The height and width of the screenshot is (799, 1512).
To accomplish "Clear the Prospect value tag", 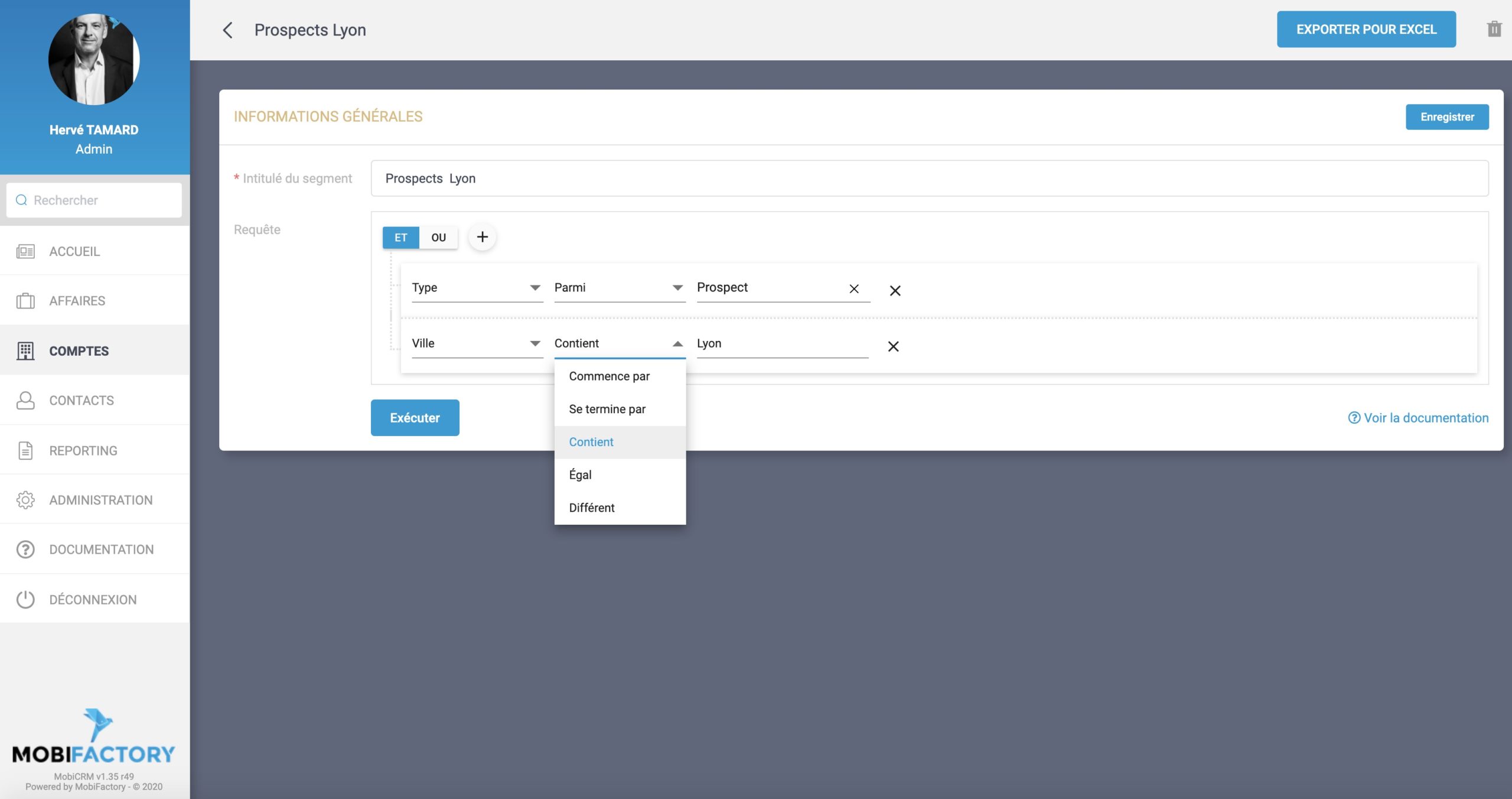I will 853,288.
